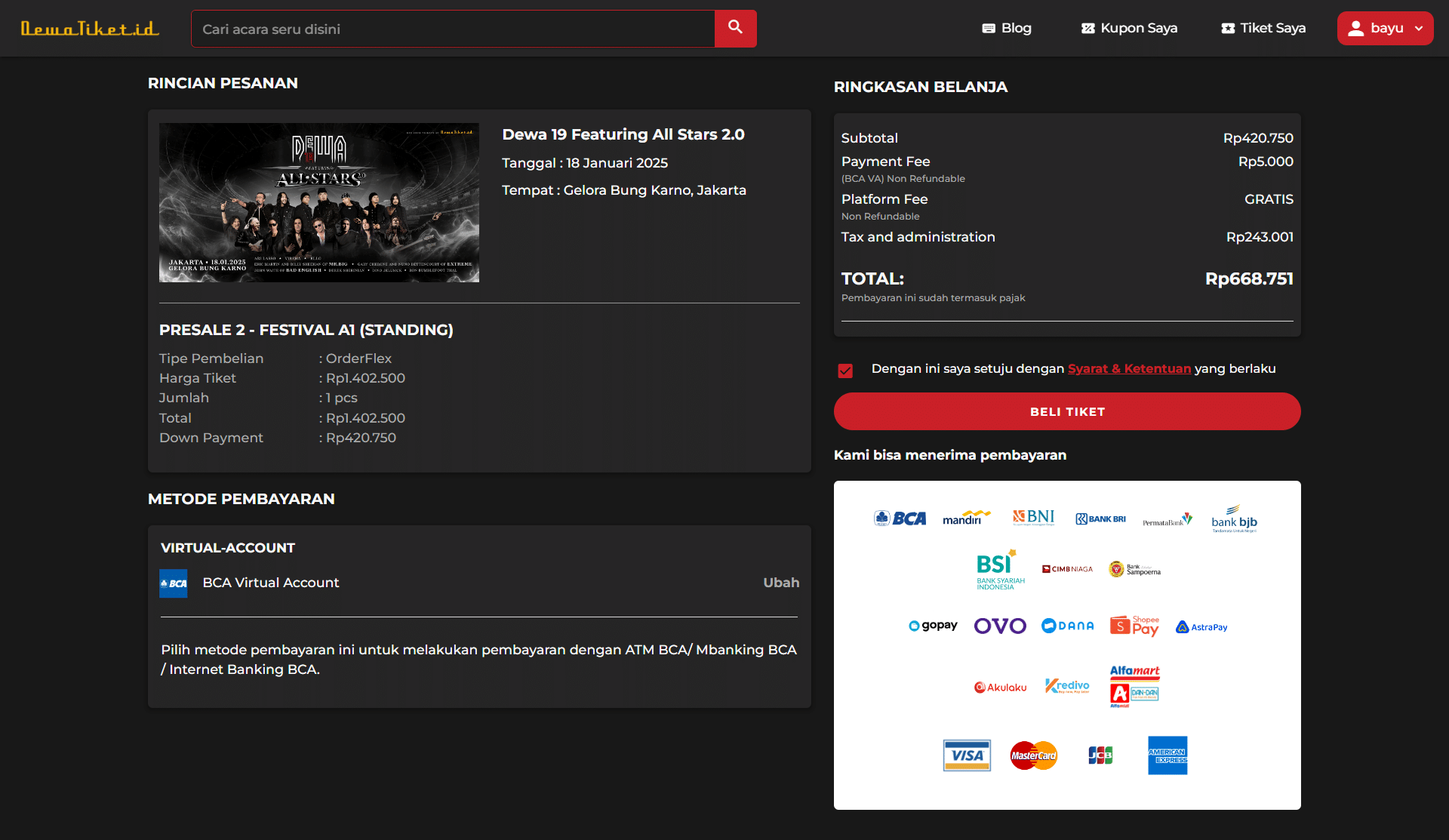Image resolution: width=1449 pixels, height=840 pixels.
Task: Click the Blog newspaper icon
Action: [989, 29]
